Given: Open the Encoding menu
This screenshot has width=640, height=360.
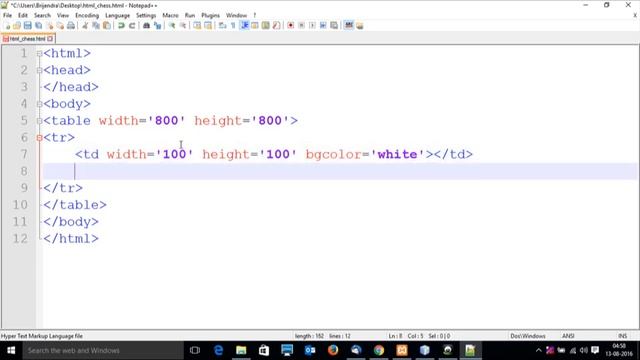Looking at the screenshot, I should [x=87, y=15].
